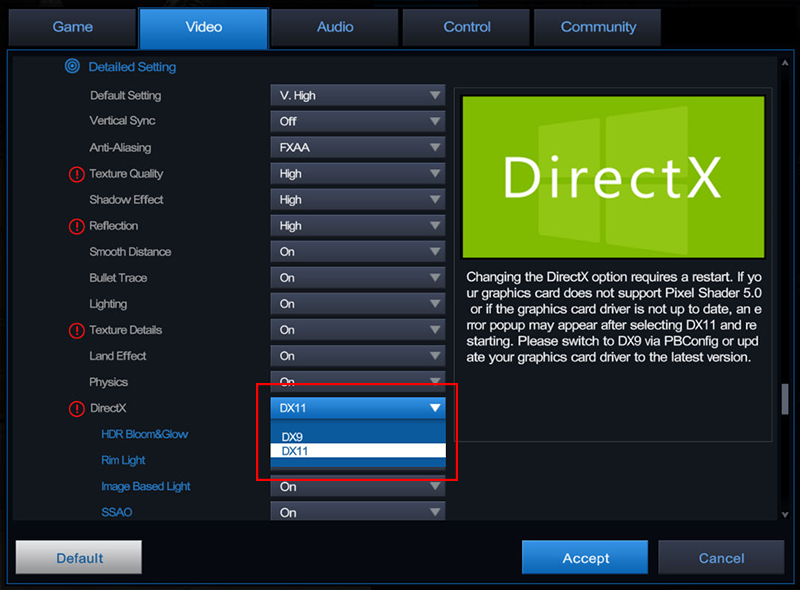
Task: Choose DX11 in the DirectX list
Action: (x=358, y=451)
